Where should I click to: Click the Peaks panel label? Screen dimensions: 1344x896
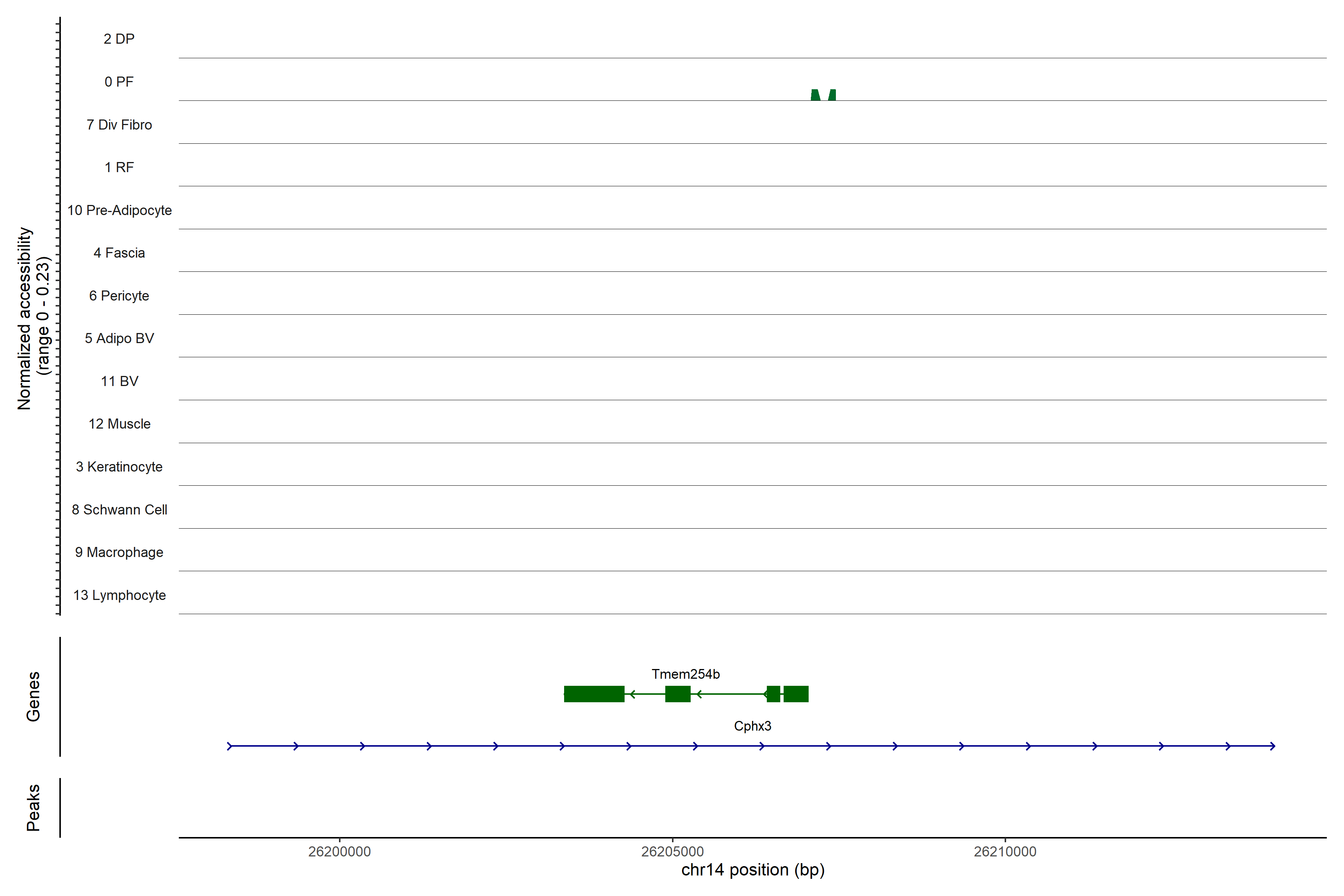click(x=33, y=807)
